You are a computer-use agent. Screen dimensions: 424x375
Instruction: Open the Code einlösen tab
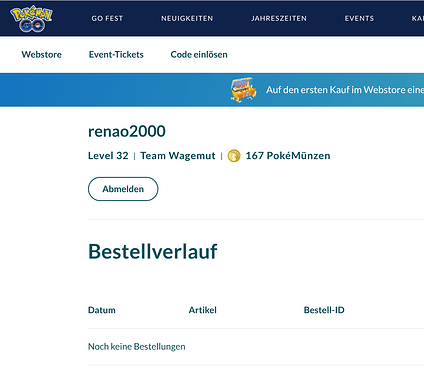pyautogui.click(x=199, y=54)
